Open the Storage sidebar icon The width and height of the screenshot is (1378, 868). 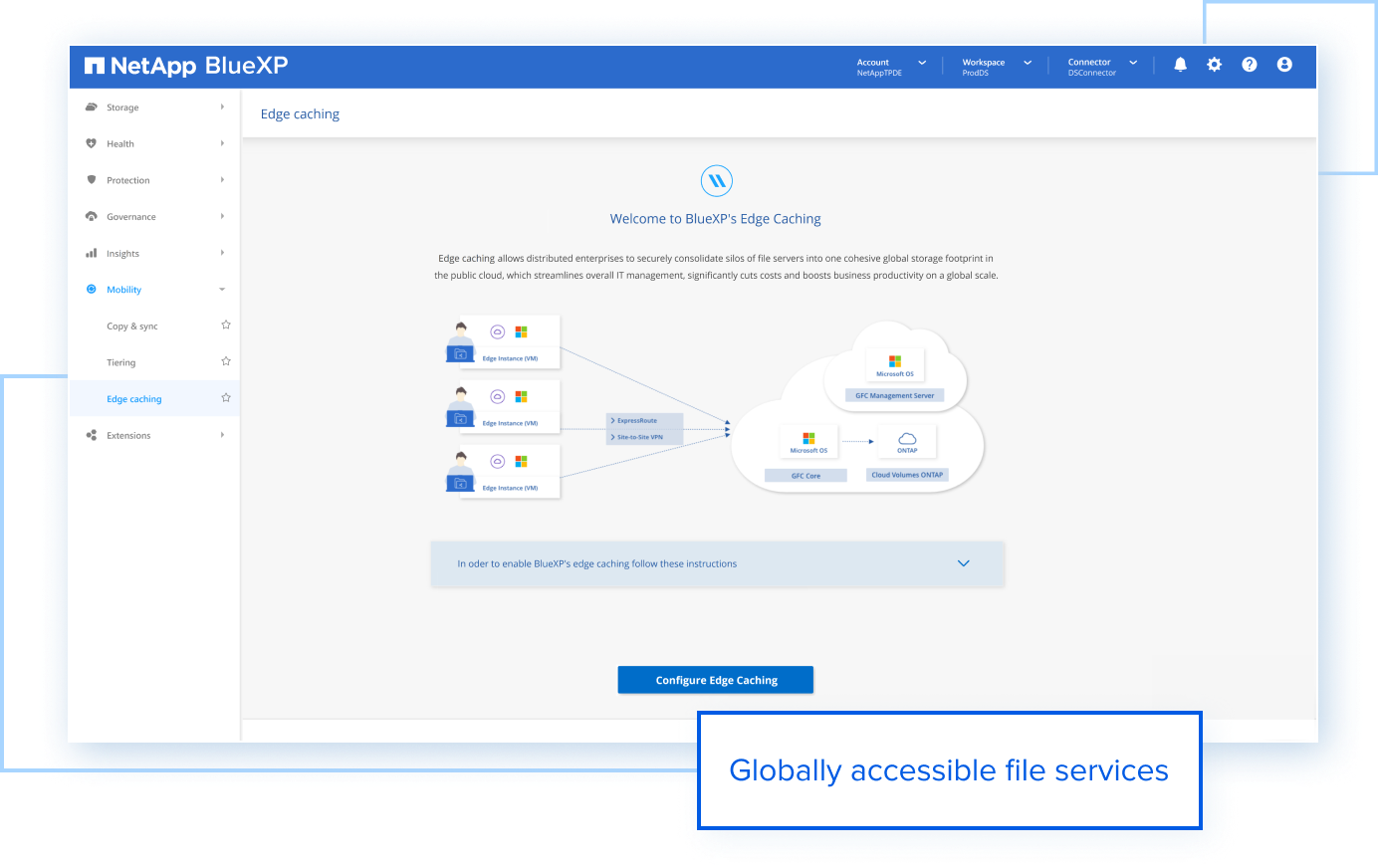click(x=92, y=107)
